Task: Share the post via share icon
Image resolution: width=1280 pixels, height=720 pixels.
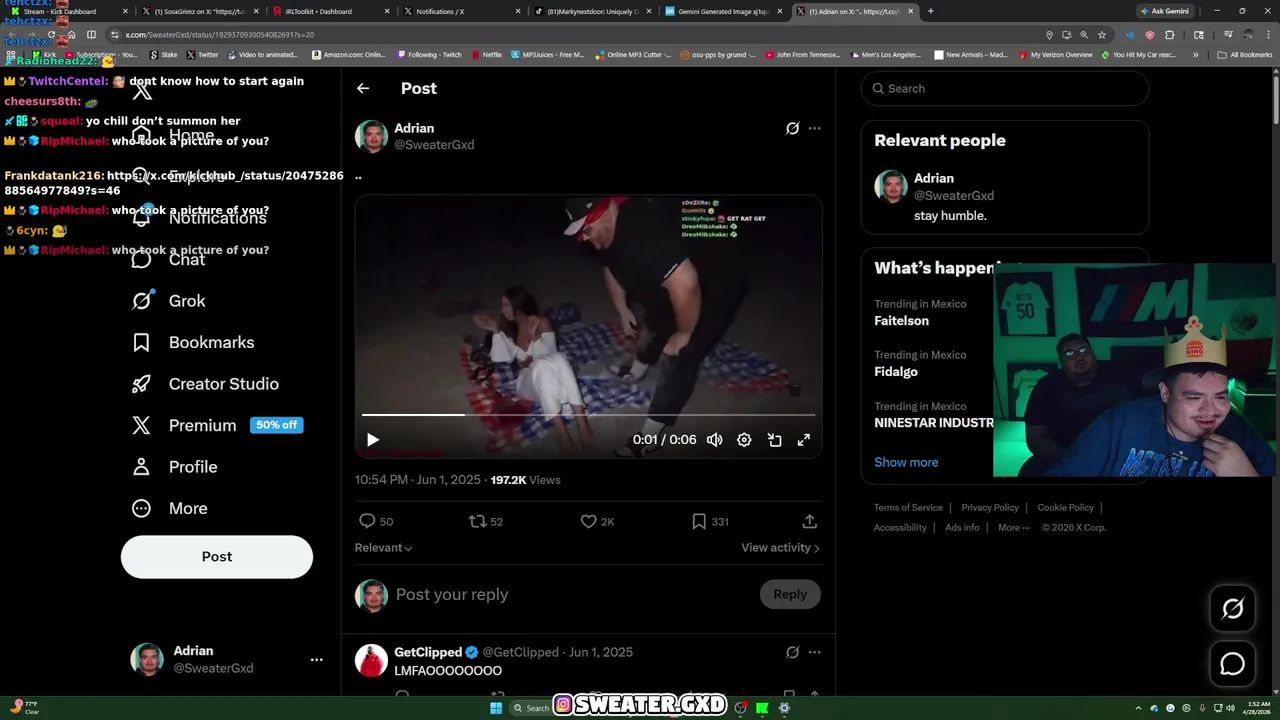Action: [810, 521]
